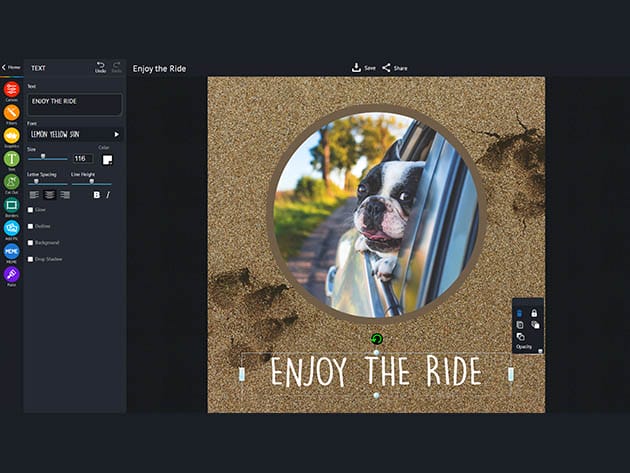This screenshot has width=630, height=473.
Task: Open the MEME tool
Action: tap(11, 251)
